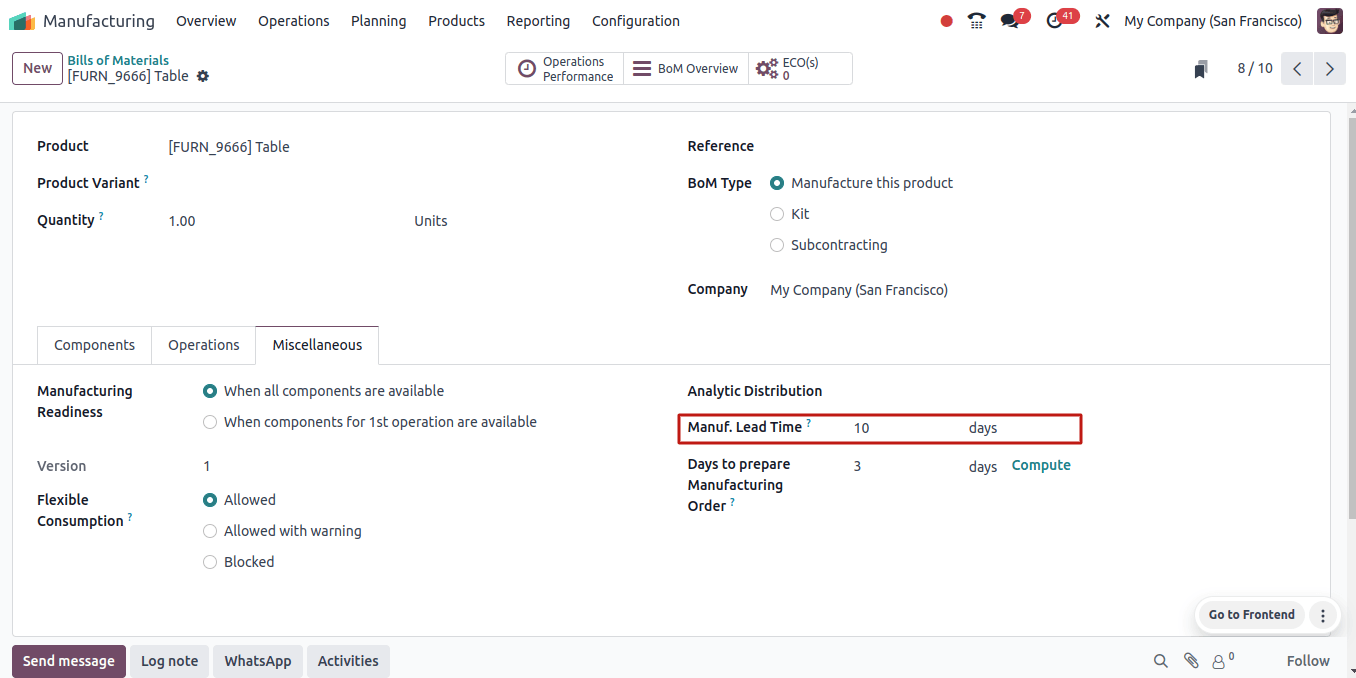Click the Compute link
The image size is (1356, 678).
pos(1041,465)
